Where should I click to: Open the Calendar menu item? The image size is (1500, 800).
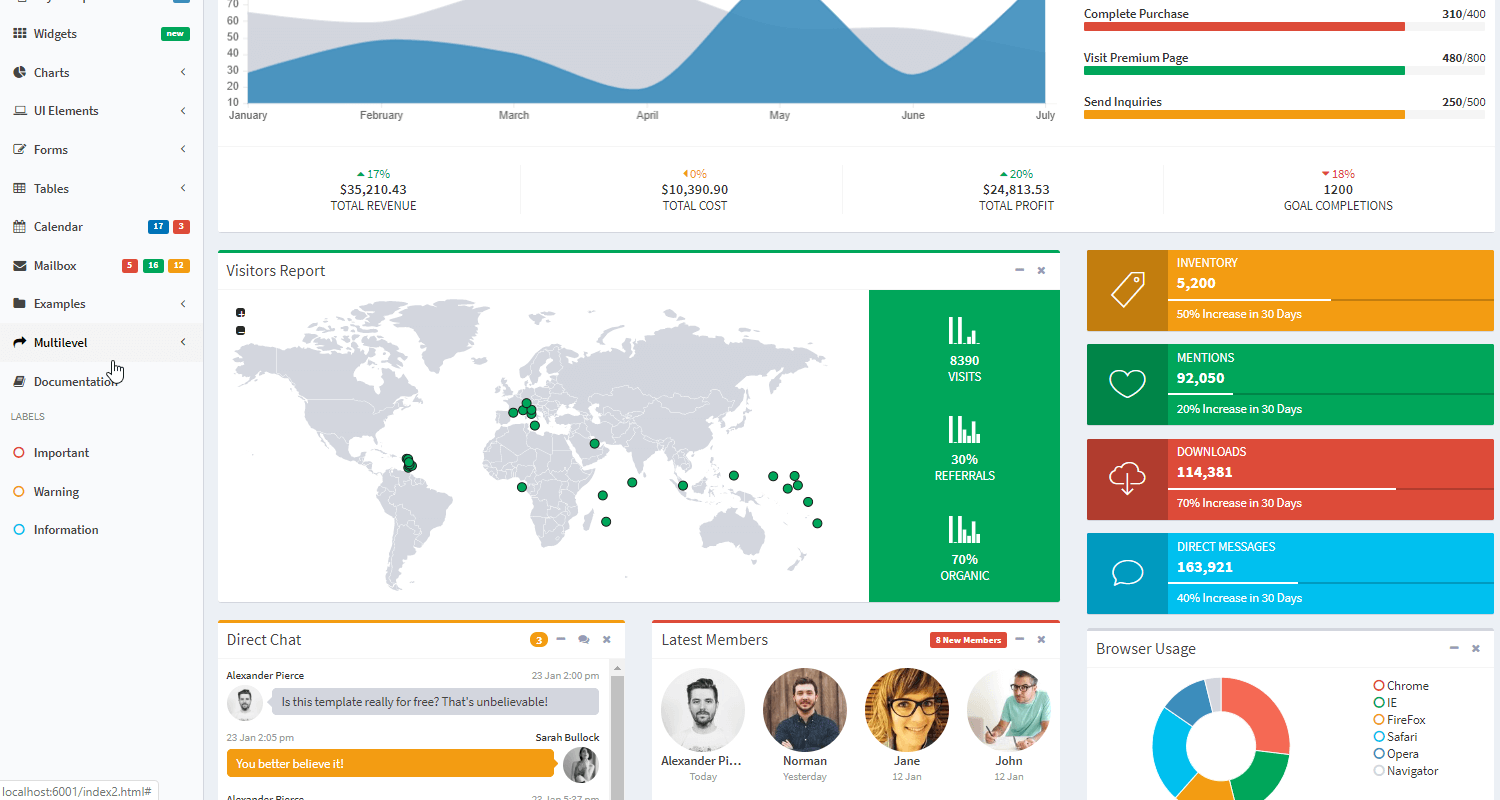(101, 227)
